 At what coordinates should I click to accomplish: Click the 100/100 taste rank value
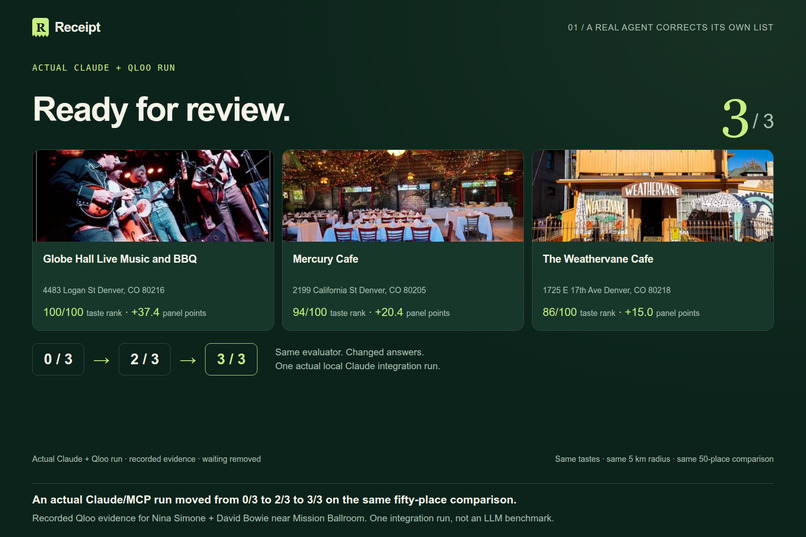pos(63,312)
